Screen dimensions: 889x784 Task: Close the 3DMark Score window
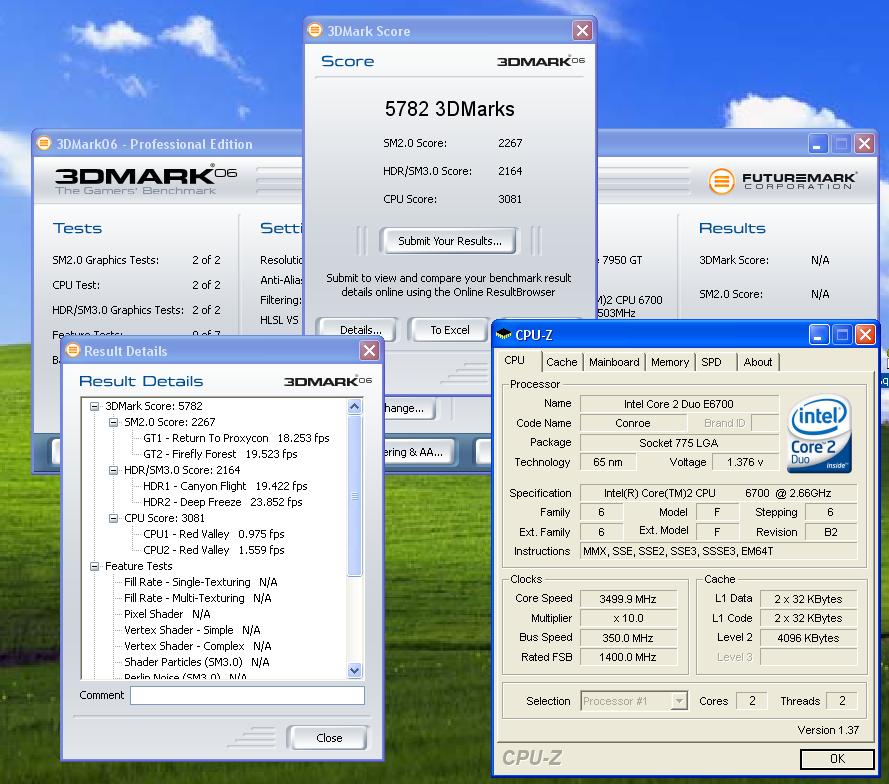click(x=582, y=30)
